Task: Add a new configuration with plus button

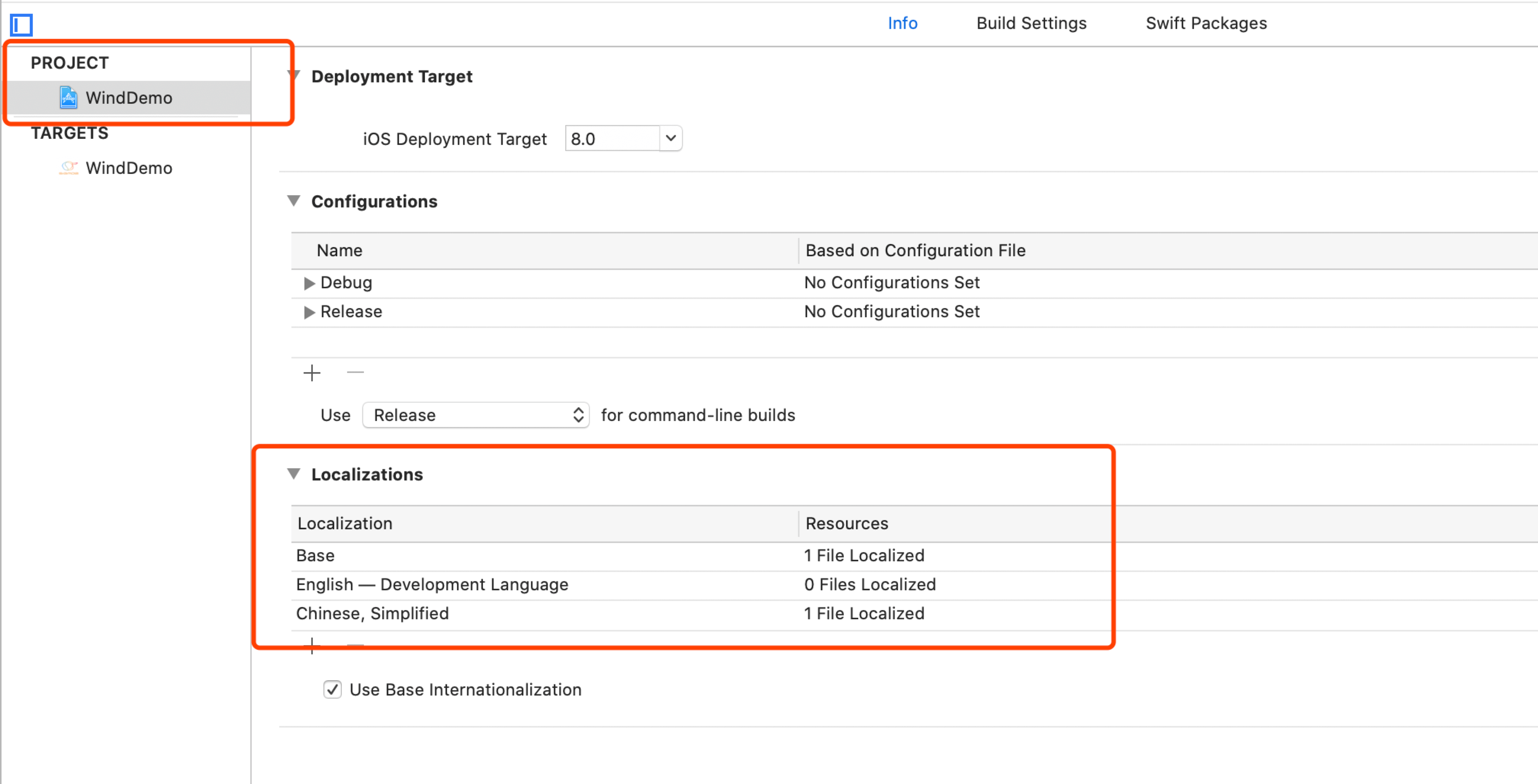Action: 312,373
